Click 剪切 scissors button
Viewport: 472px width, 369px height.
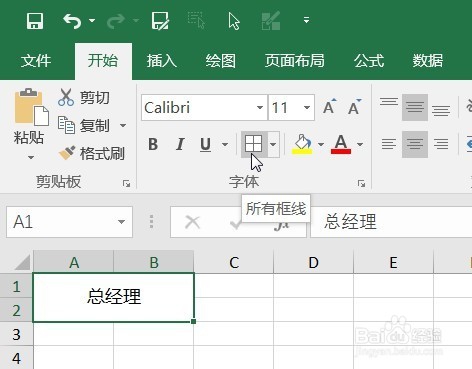[84, 98]
